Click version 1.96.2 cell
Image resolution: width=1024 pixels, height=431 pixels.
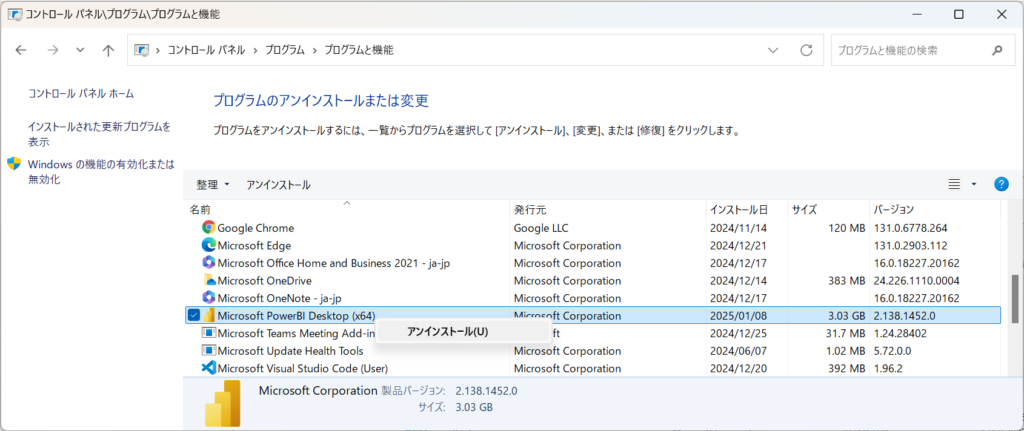pyautogui.click(x=888, y=368)
